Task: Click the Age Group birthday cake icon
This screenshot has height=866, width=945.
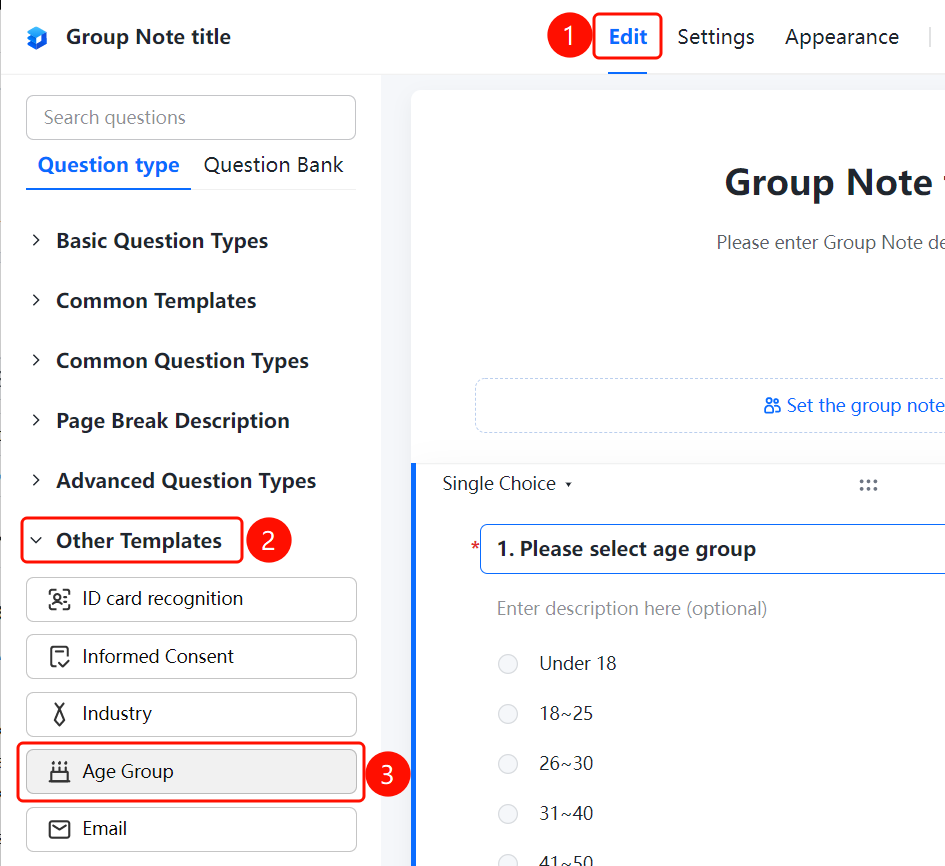Action: click(59, 771)
